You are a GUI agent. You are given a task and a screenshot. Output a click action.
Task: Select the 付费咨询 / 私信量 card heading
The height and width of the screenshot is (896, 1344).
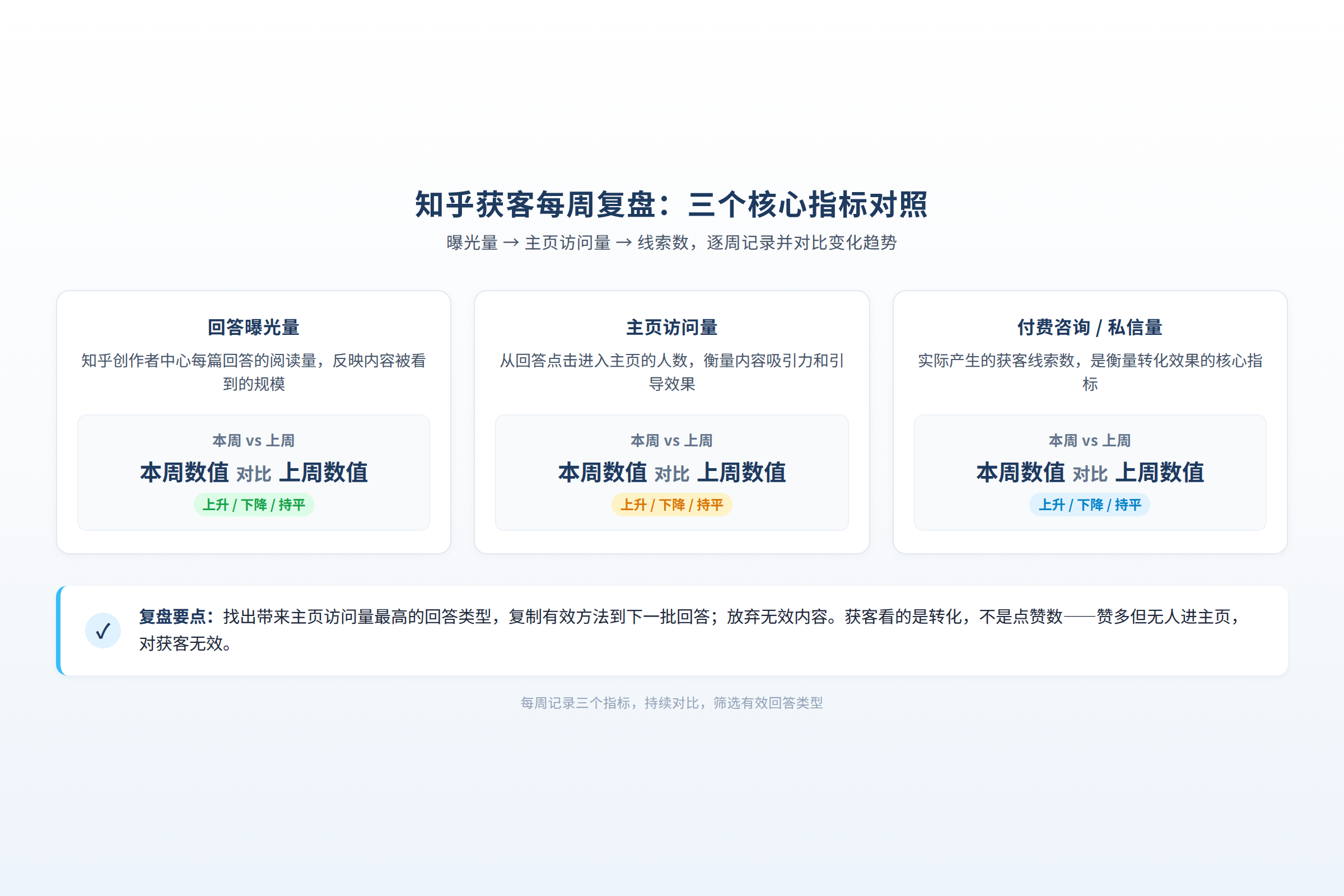pyautogui.click(x=1090, y=328)
